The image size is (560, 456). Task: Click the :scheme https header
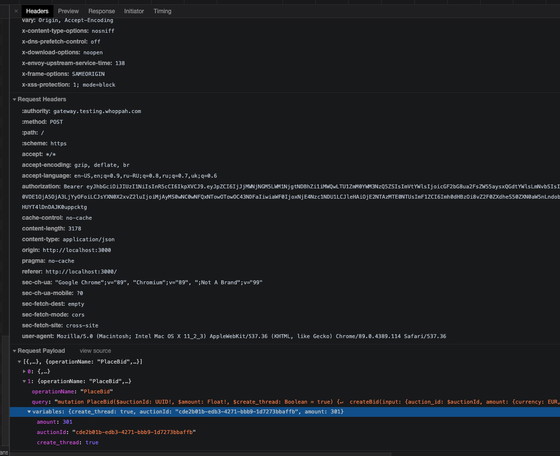pyautogui.click(x=44, y=143)
